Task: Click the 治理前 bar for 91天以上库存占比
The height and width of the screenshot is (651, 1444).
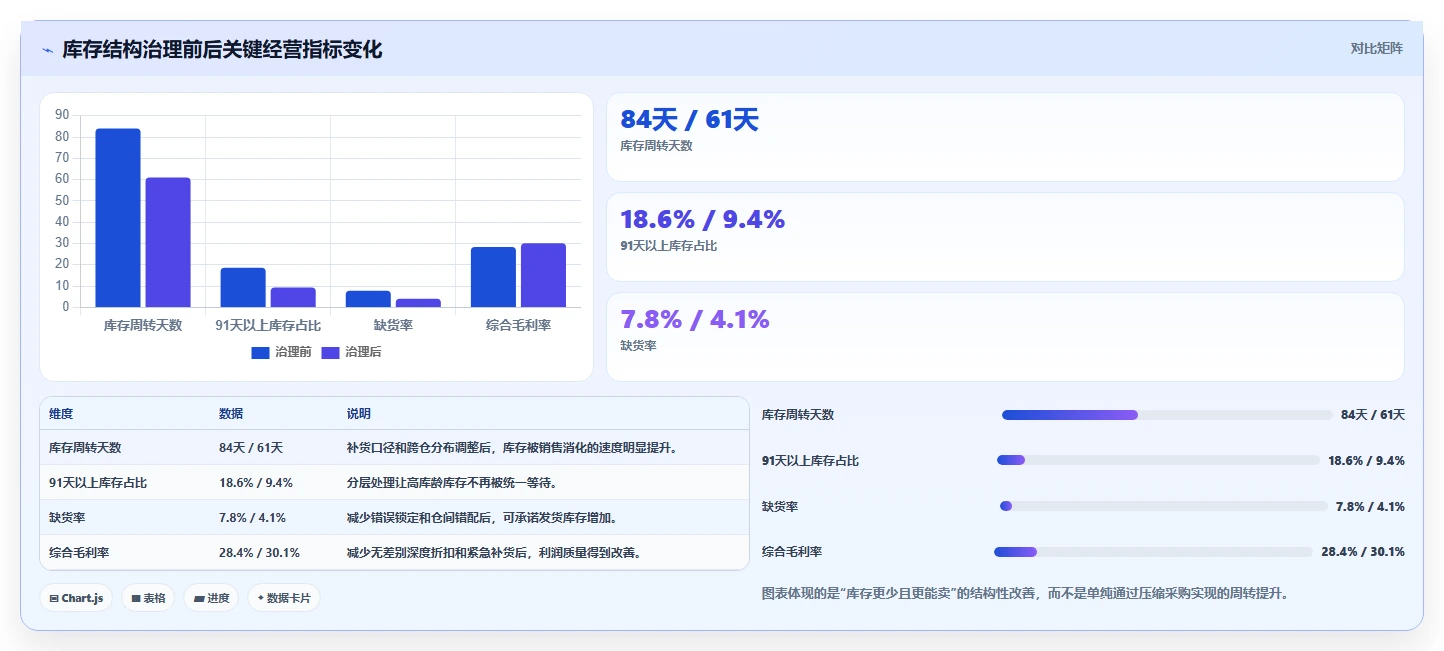Action: 243,287
